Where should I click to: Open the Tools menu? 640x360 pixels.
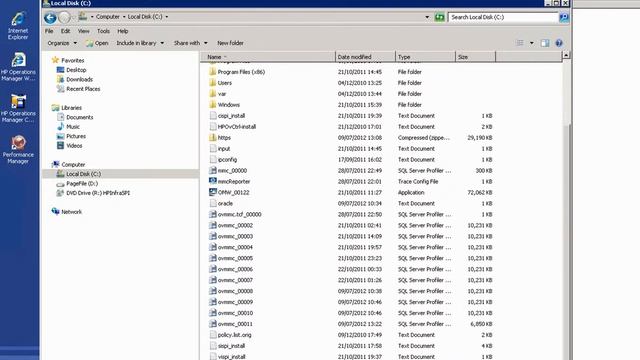click(103, 31)
